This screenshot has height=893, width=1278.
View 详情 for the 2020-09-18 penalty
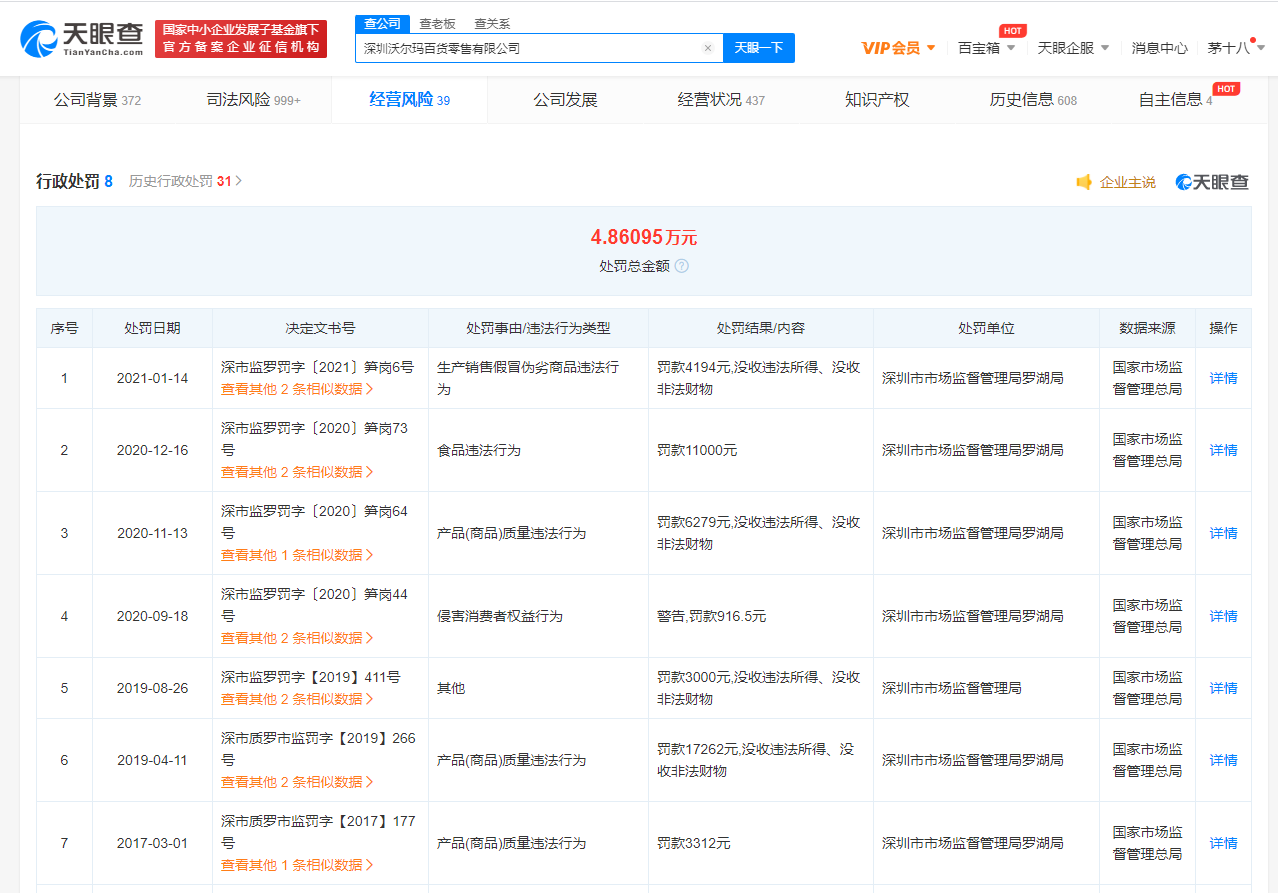point(1223,616)
